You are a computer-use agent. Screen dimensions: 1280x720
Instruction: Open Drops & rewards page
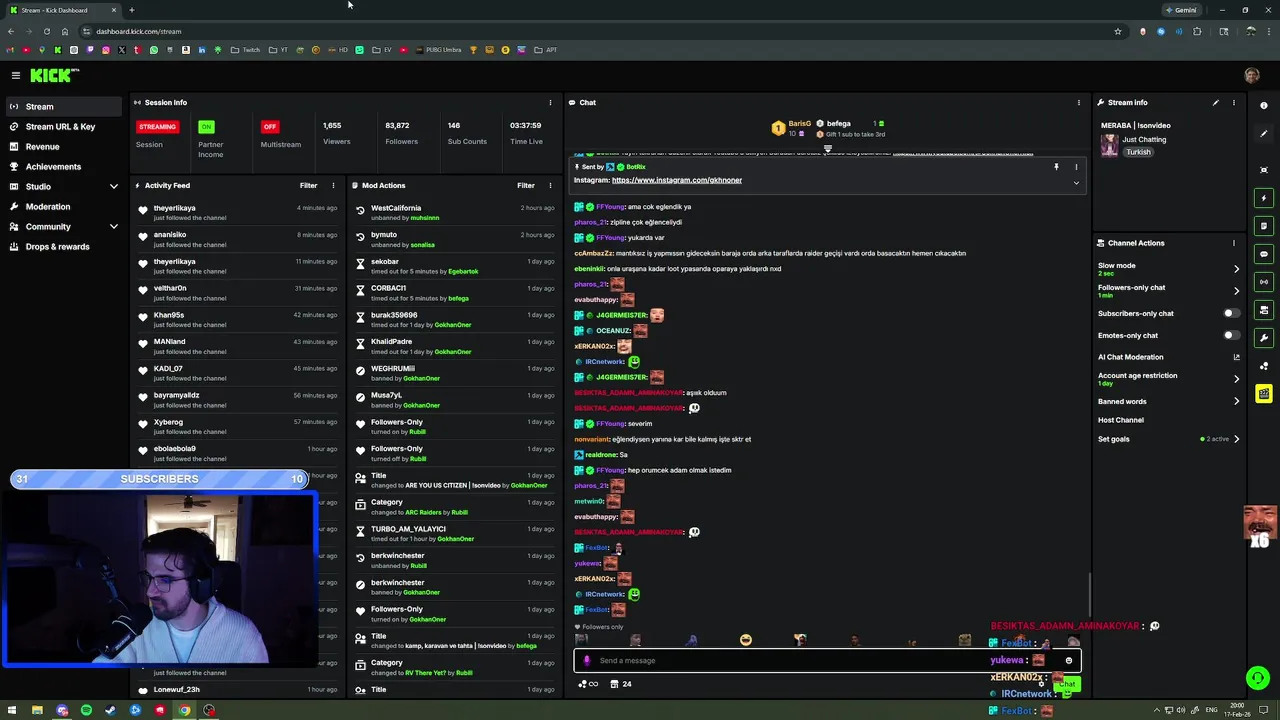(x=64, y=247)
